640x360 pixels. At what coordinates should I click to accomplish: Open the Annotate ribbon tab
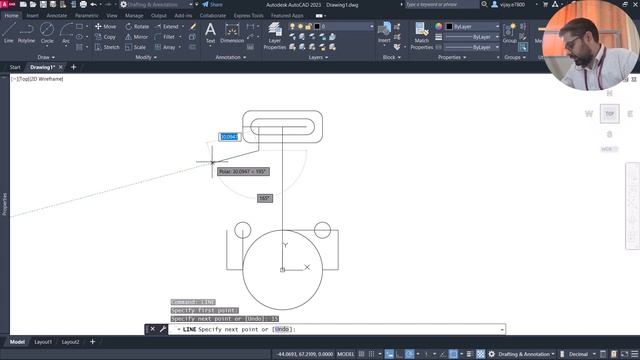point(56,16)
